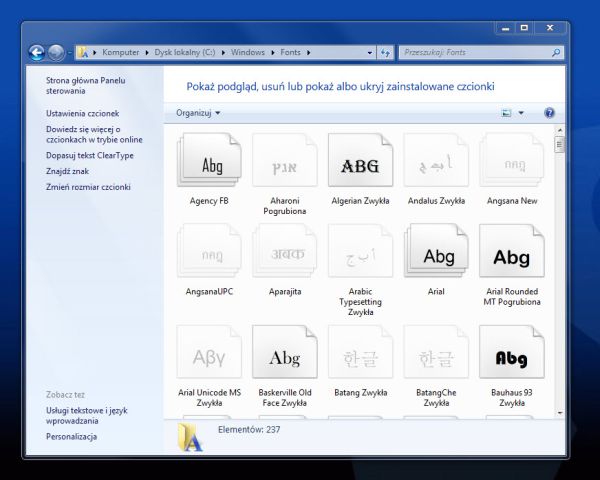
Task: Click Fonts in the breadcrumb path
Action: (290, 52)
